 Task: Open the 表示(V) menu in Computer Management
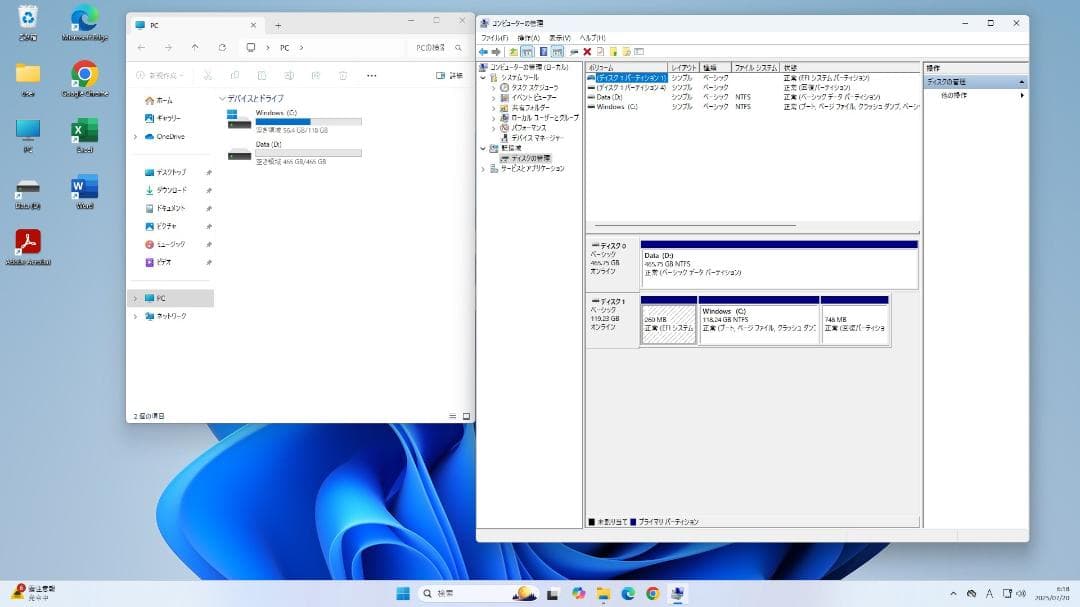click(559, 40)
